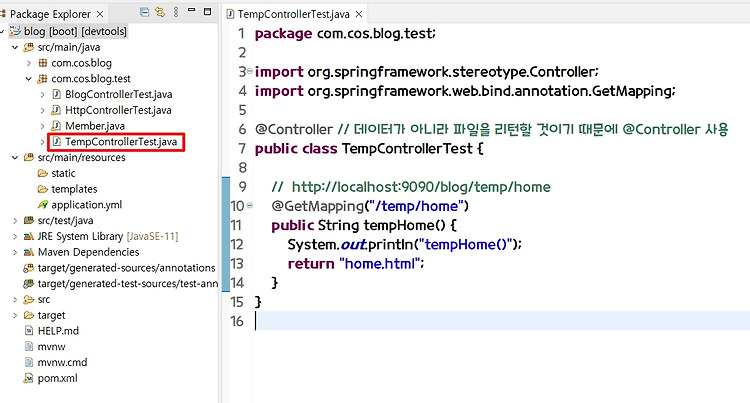Click the Java file icon on the editor tab
This screenshot has height=403, width=750.
click(x=230, y=14)
